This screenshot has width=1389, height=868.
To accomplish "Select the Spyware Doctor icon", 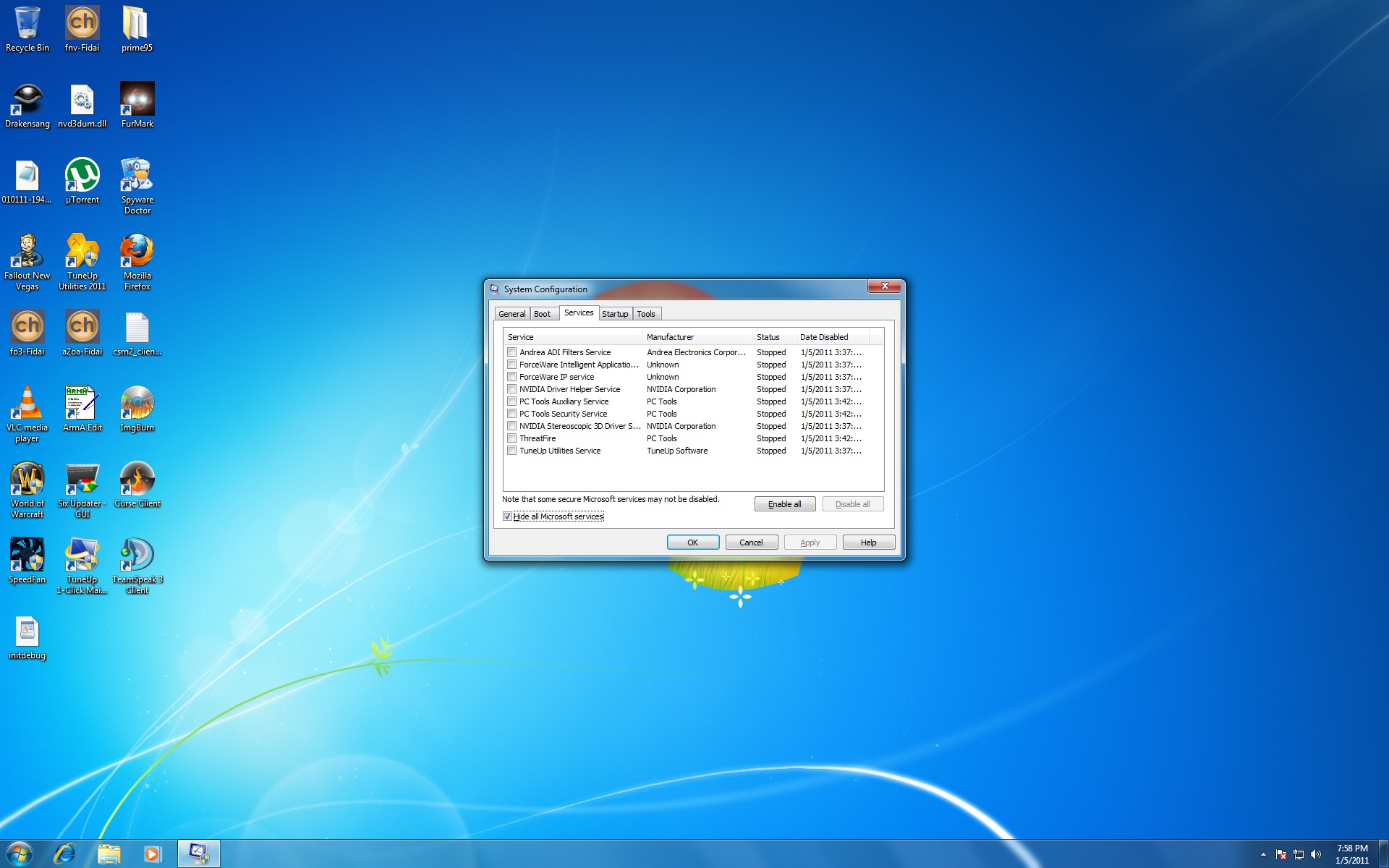I will tap(137, 187).
